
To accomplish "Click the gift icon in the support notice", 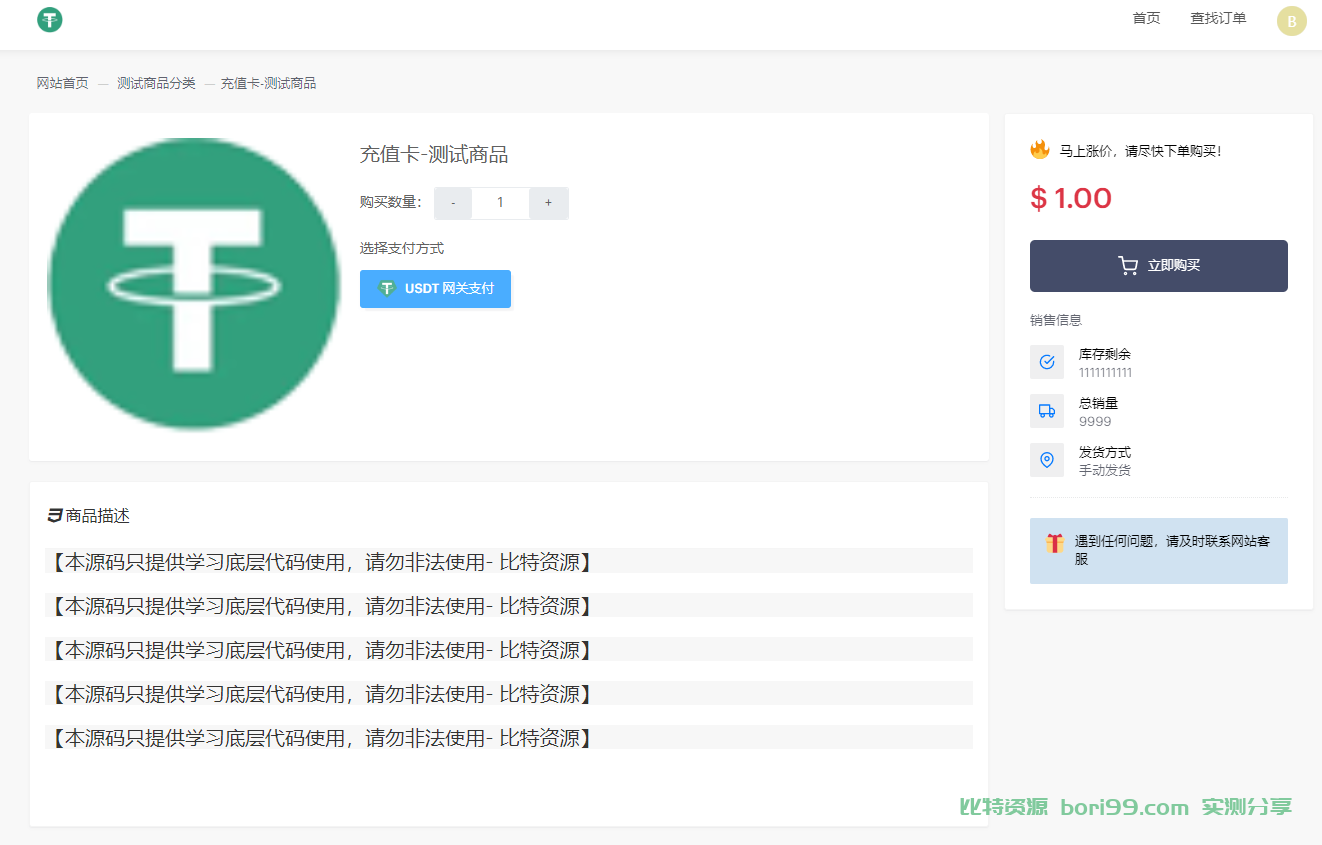I will click(1055, 543).
